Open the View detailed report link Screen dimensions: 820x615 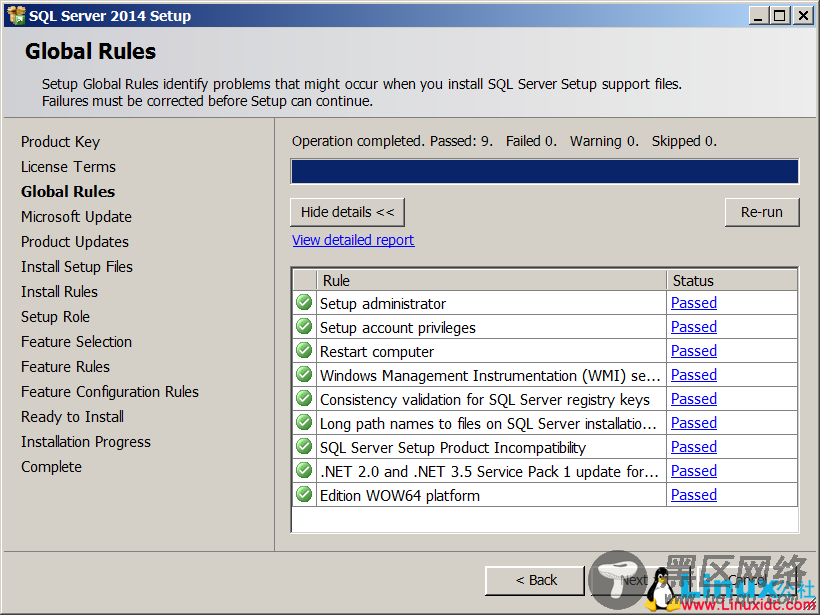[x=353, y=240]
